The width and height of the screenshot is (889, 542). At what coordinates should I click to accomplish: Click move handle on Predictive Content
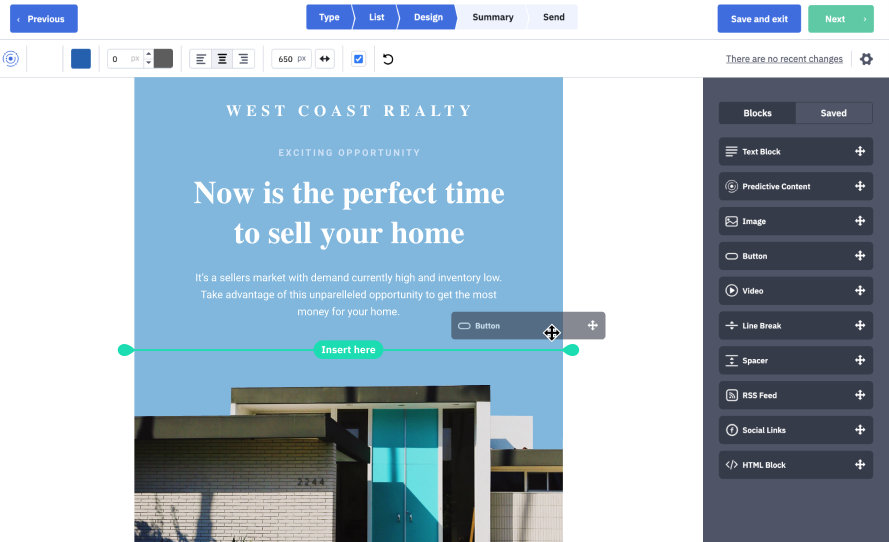click(860, 186)
